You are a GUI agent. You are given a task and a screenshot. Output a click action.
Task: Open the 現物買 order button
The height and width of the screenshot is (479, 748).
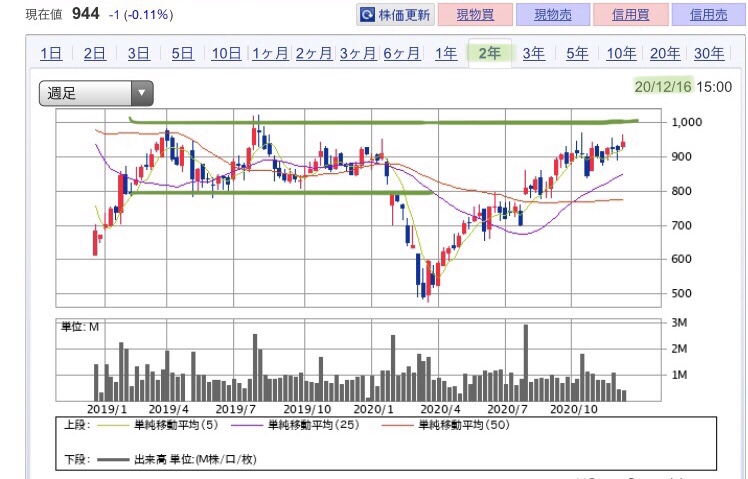[475, 15]
